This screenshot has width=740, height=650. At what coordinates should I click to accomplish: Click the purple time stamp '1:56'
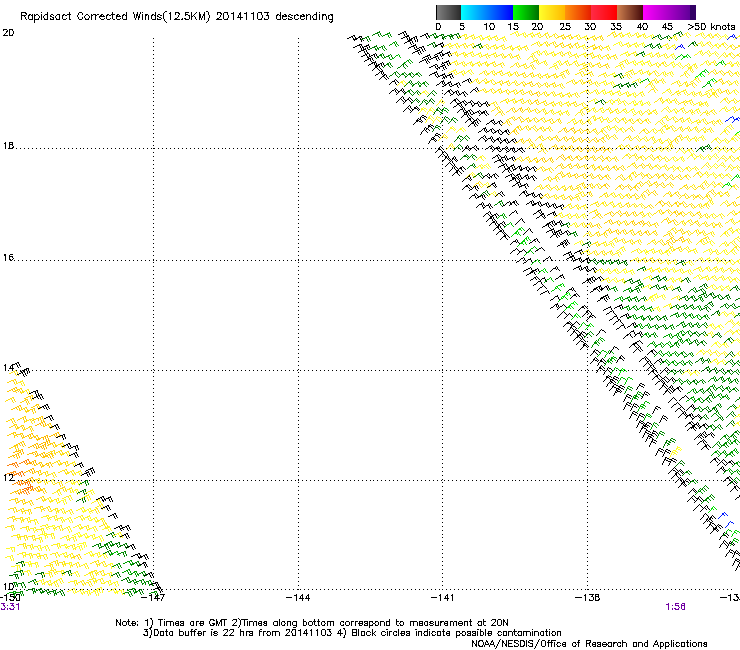[x=675, y=607]
